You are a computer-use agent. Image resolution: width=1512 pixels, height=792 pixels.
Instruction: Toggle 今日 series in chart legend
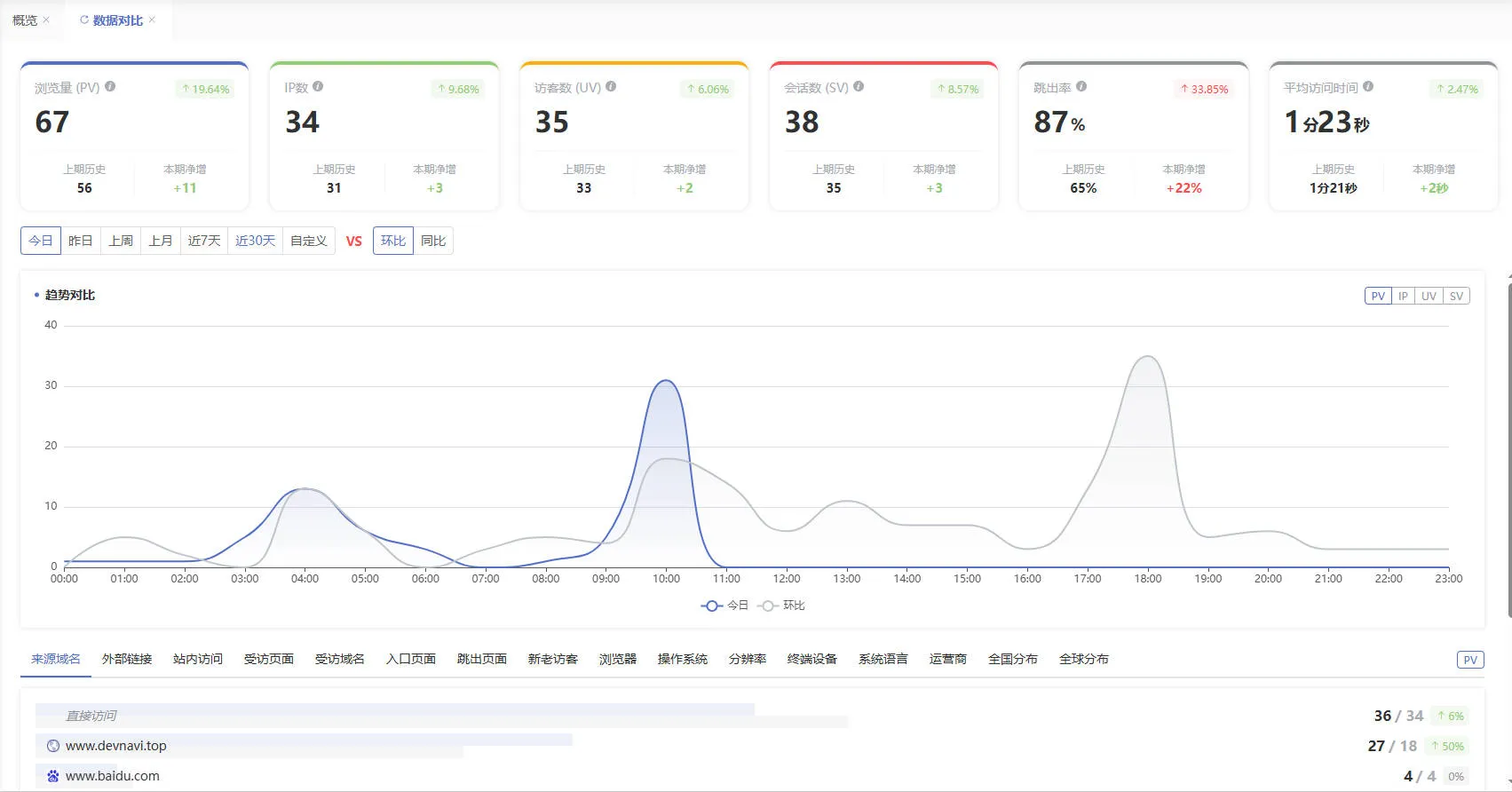[x=725, y=606]
